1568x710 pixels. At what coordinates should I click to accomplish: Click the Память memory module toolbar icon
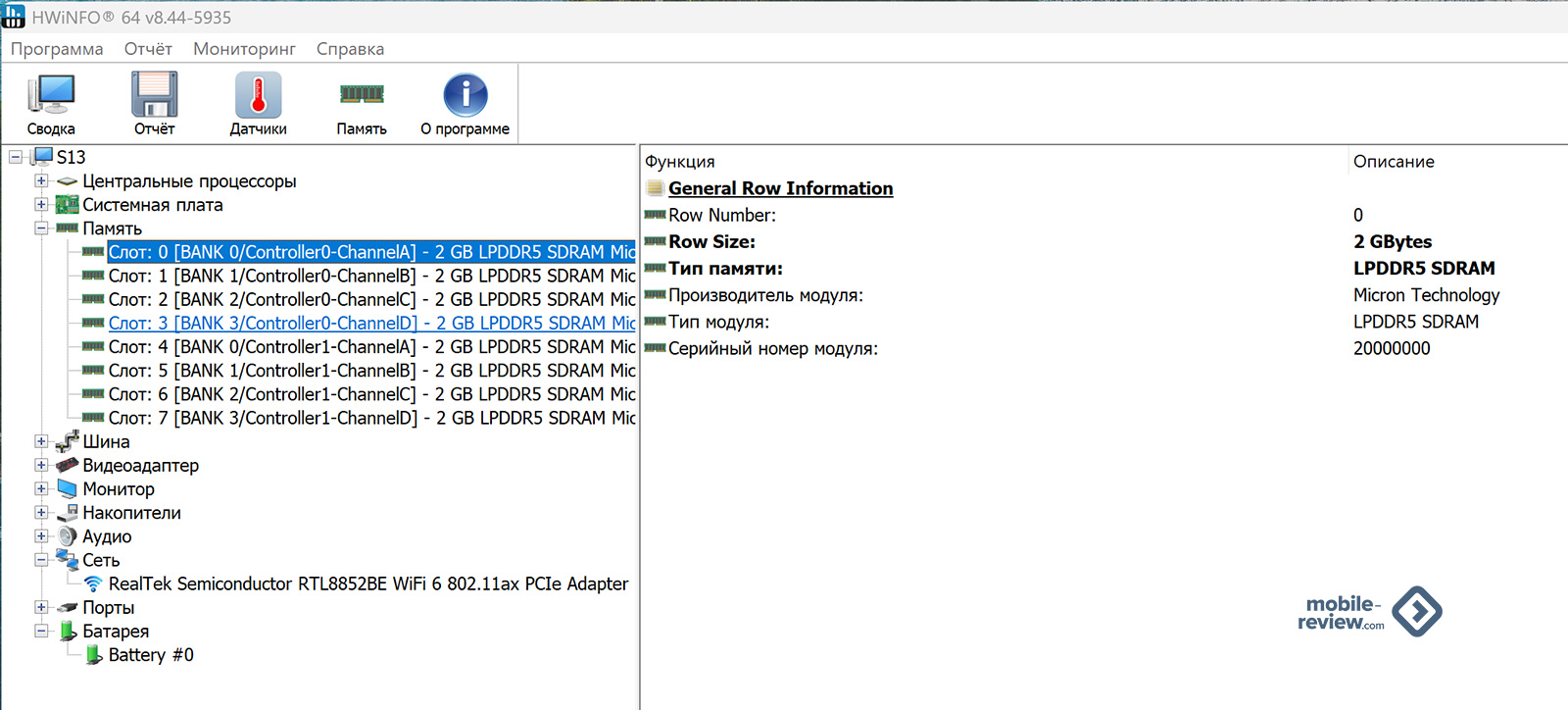point(362,96)
